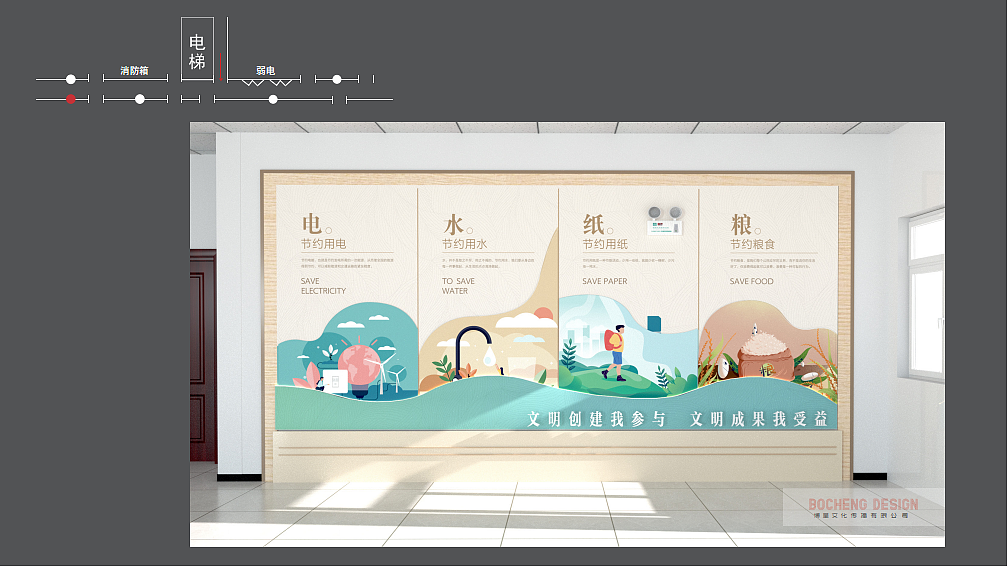The height and width of the screenshot is (567, 1008).
Task: Click the 弱电 label on the floor plan
Action: [266, 70]
